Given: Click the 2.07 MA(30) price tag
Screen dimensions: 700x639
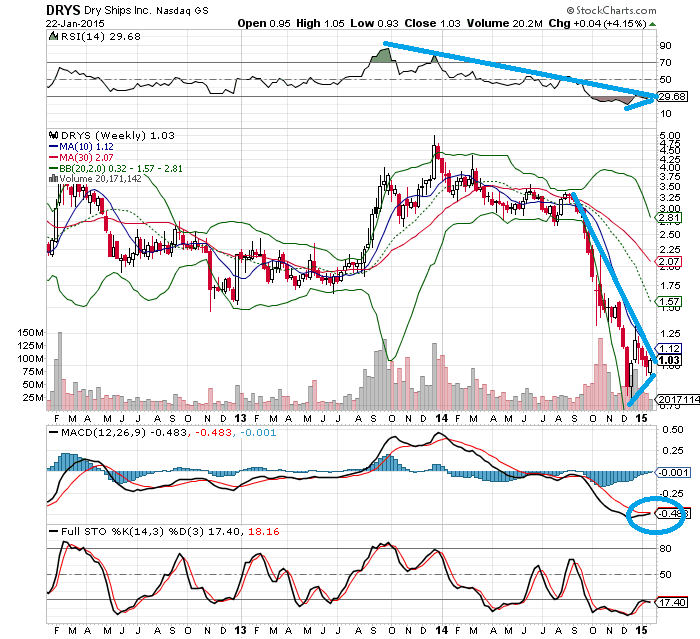Looking at the screenshot, I should [x=669, y=262].
